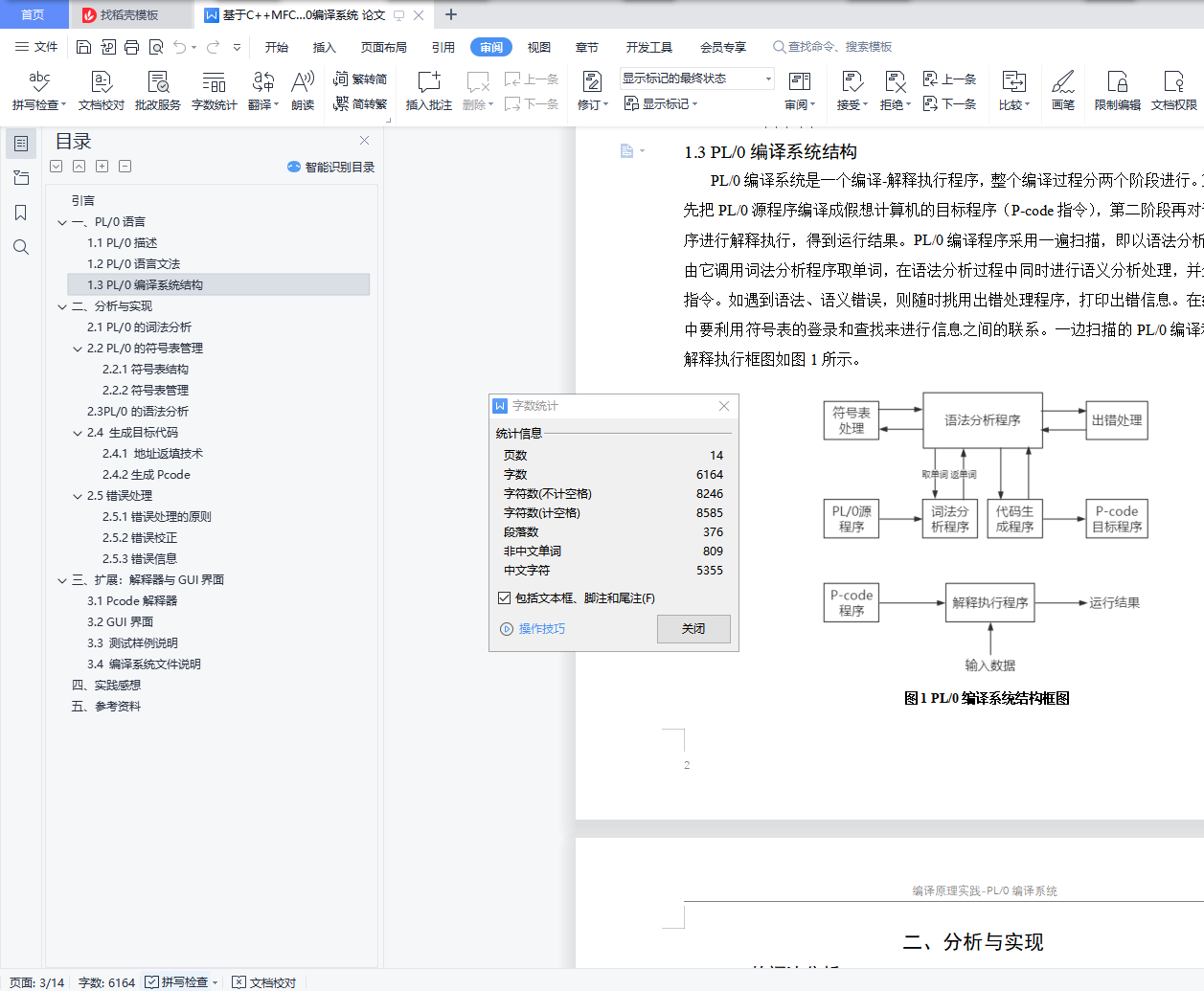Screen dimensions: 1204x991
Task: Click the Save icon in quick toolbar
Action: pos(83,47)
